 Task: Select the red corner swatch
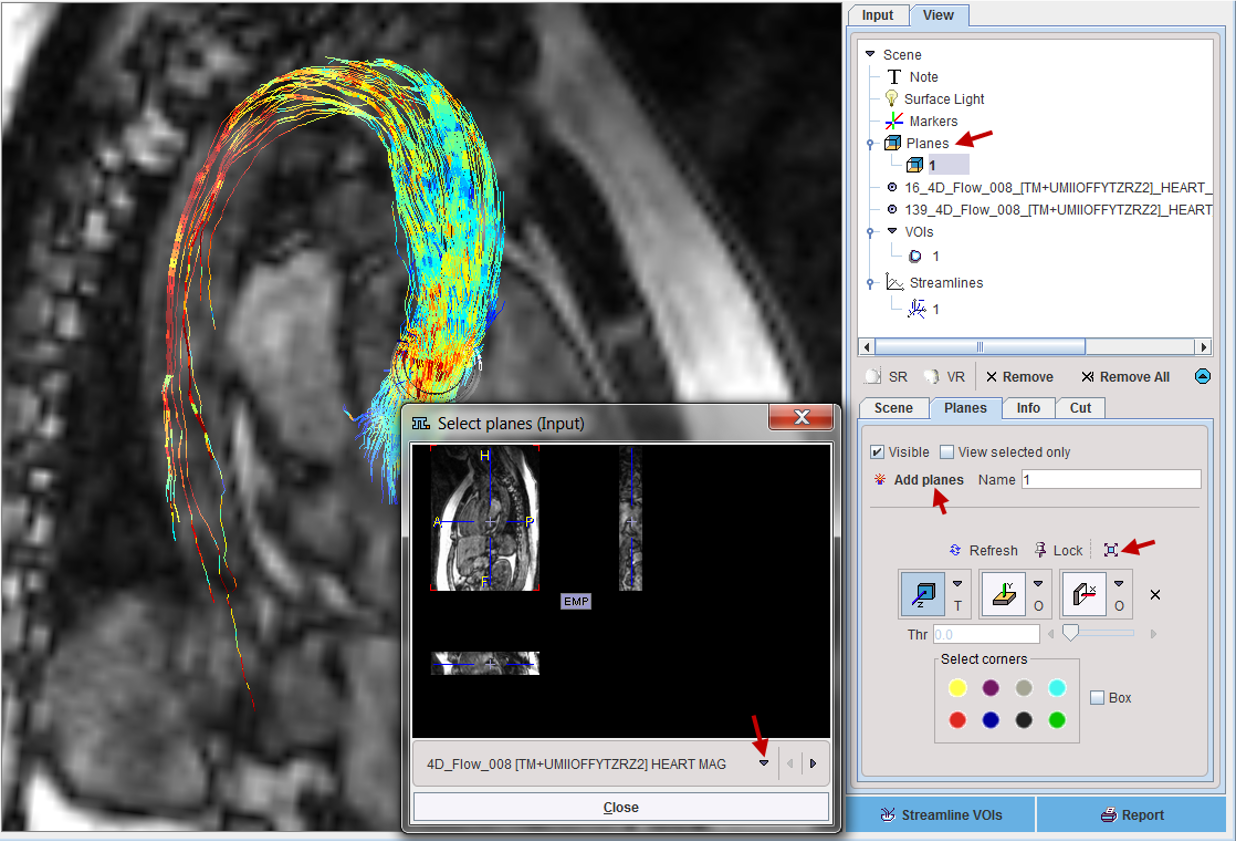(x=957, y=720)
